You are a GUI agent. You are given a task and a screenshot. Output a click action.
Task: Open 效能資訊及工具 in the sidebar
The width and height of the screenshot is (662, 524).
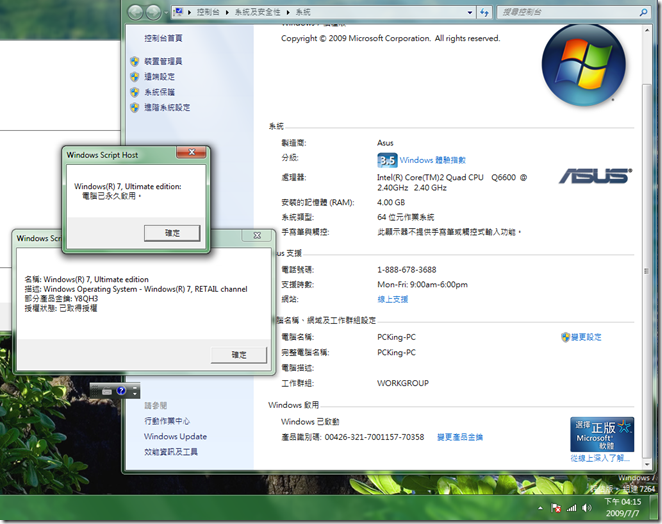point(171,452)
